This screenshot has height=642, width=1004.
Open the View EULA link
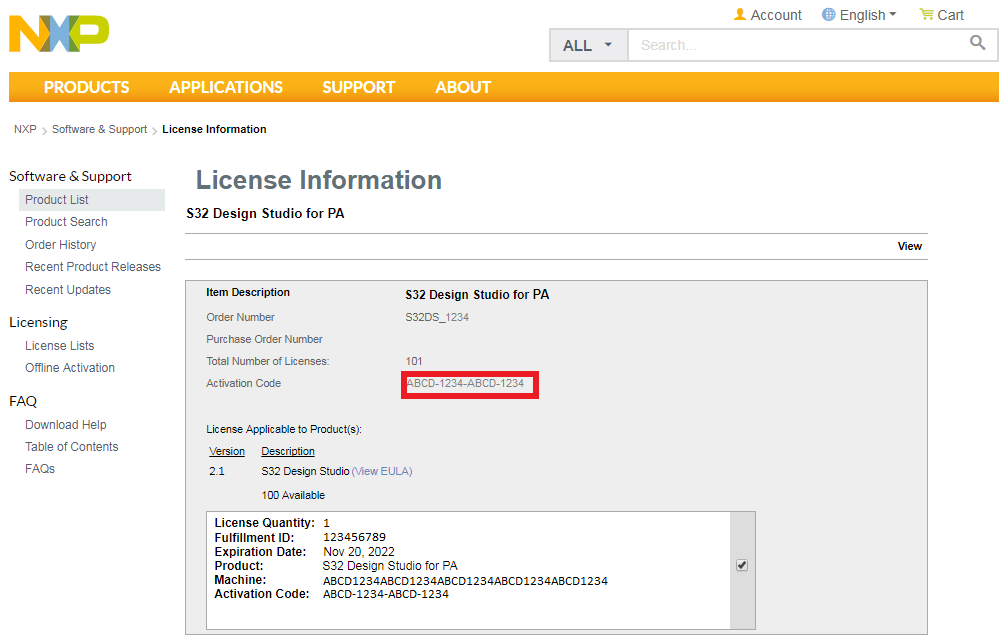(x=382, y=471)
